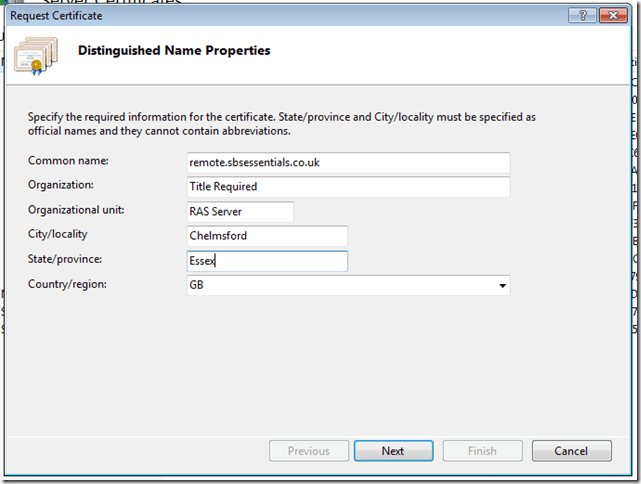Click the "Common name:" label text
This screenshot has height=484, width=641.
68,160
